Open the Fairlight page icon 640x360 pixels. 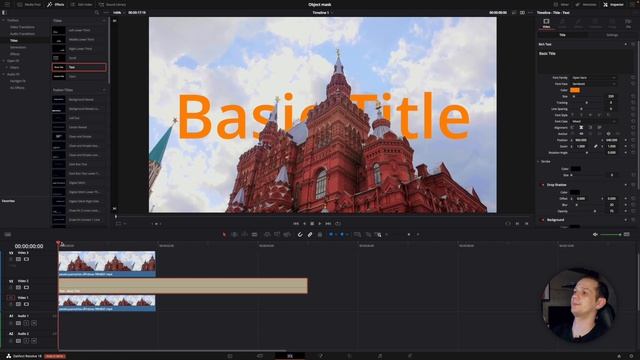click(380, 356)
